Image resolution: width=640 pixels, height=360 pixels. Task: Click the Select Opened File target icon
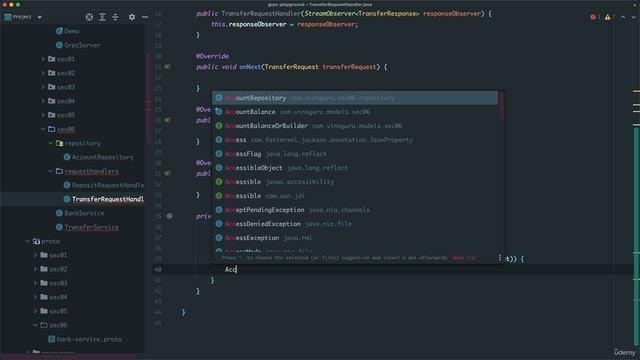point(89,17)
